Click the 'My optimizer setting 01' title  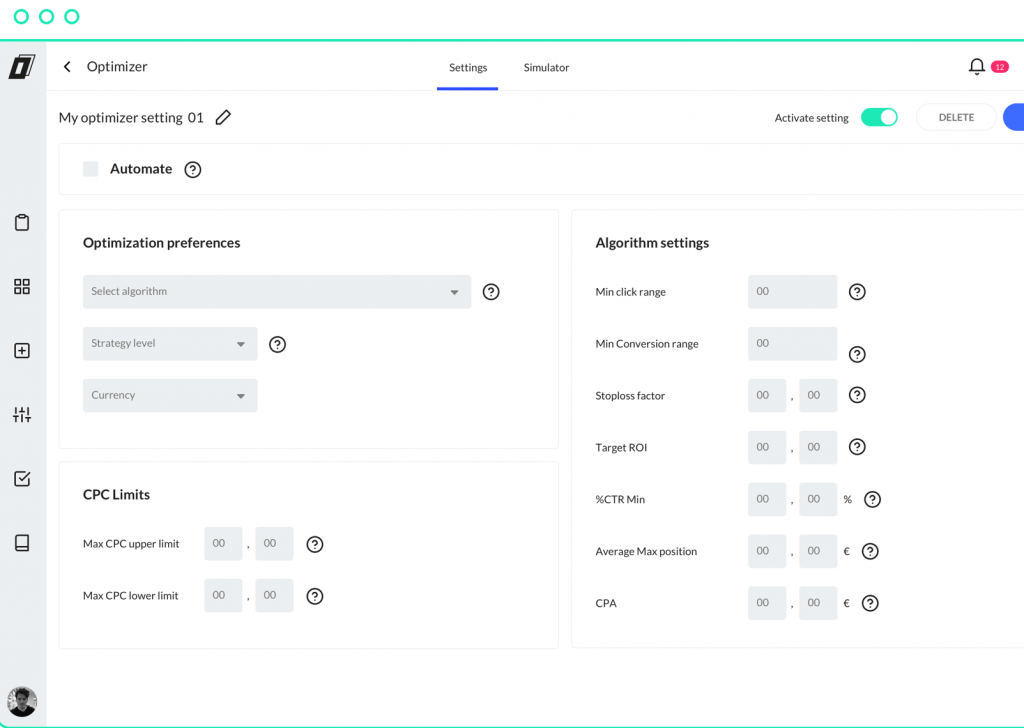[131, 118]
